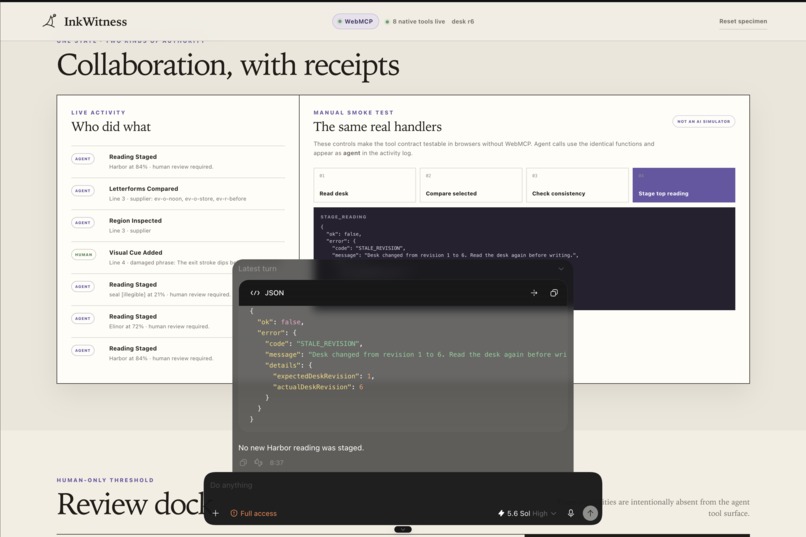Viewport: 806px width, 537px height.
Task: Click the 'LIVE ACTIVITY' section label
Action: pos(98,112)
